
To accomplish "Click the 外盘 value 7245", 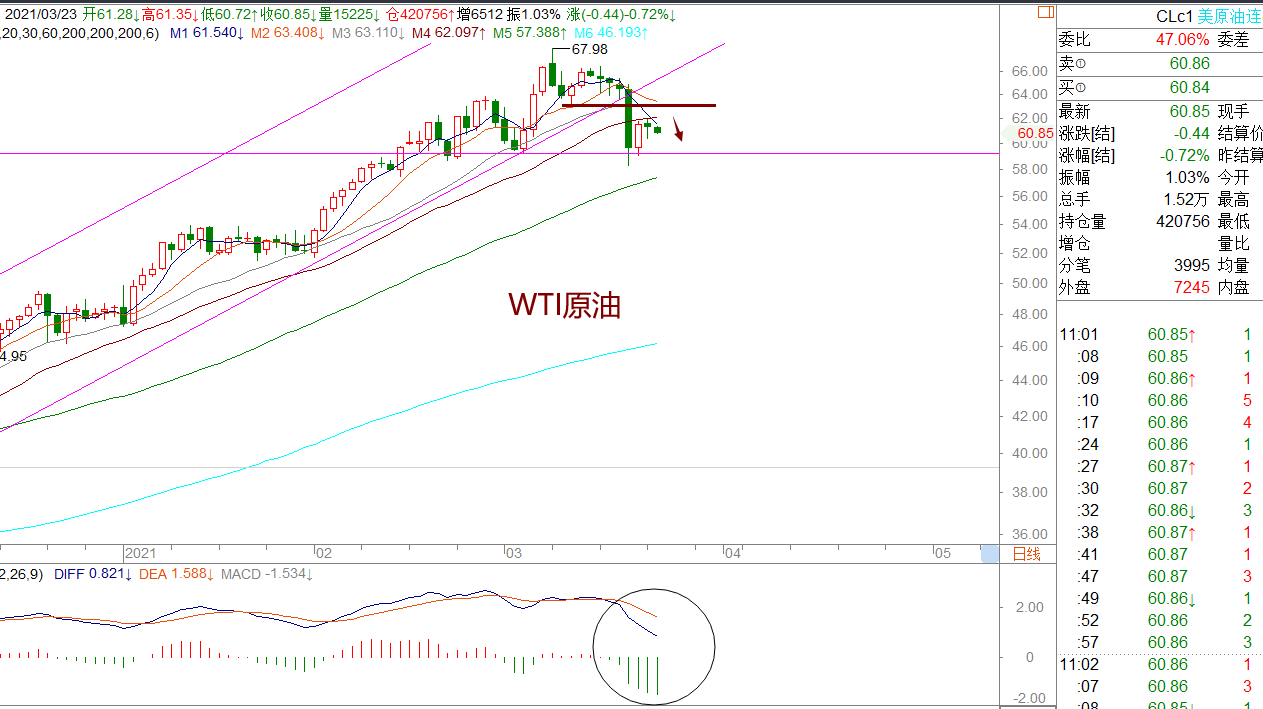I will pos(1191,287).
